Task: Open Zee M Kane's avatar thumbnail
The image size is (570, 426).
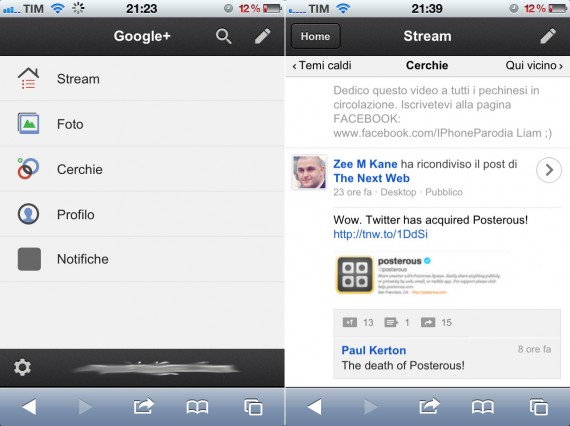Action: coord(309,172)
